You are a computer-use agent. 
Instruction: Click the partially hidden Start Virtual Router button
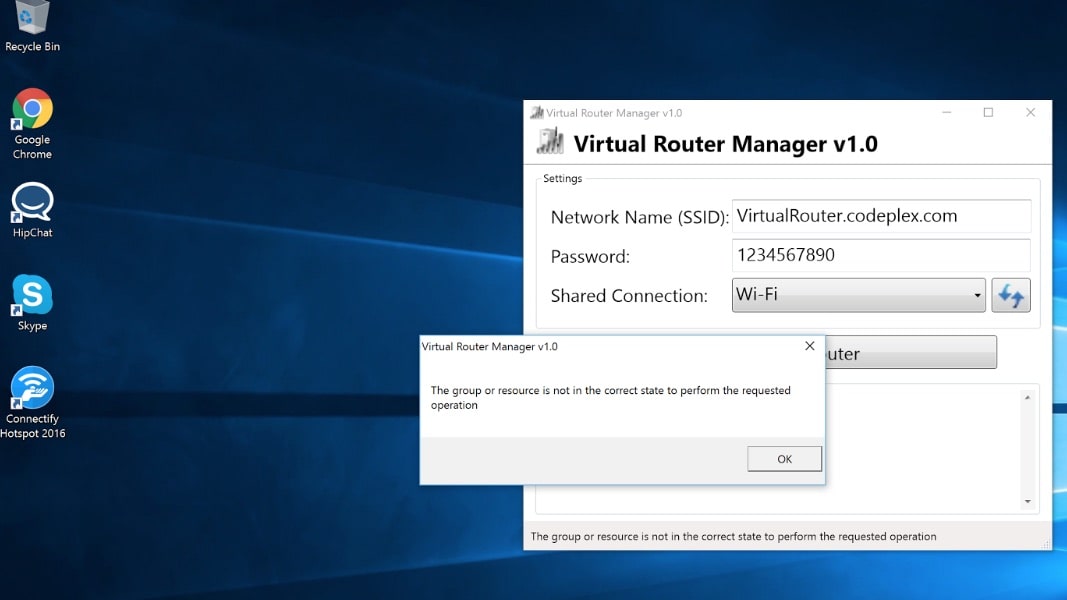[x=910, y=353]
